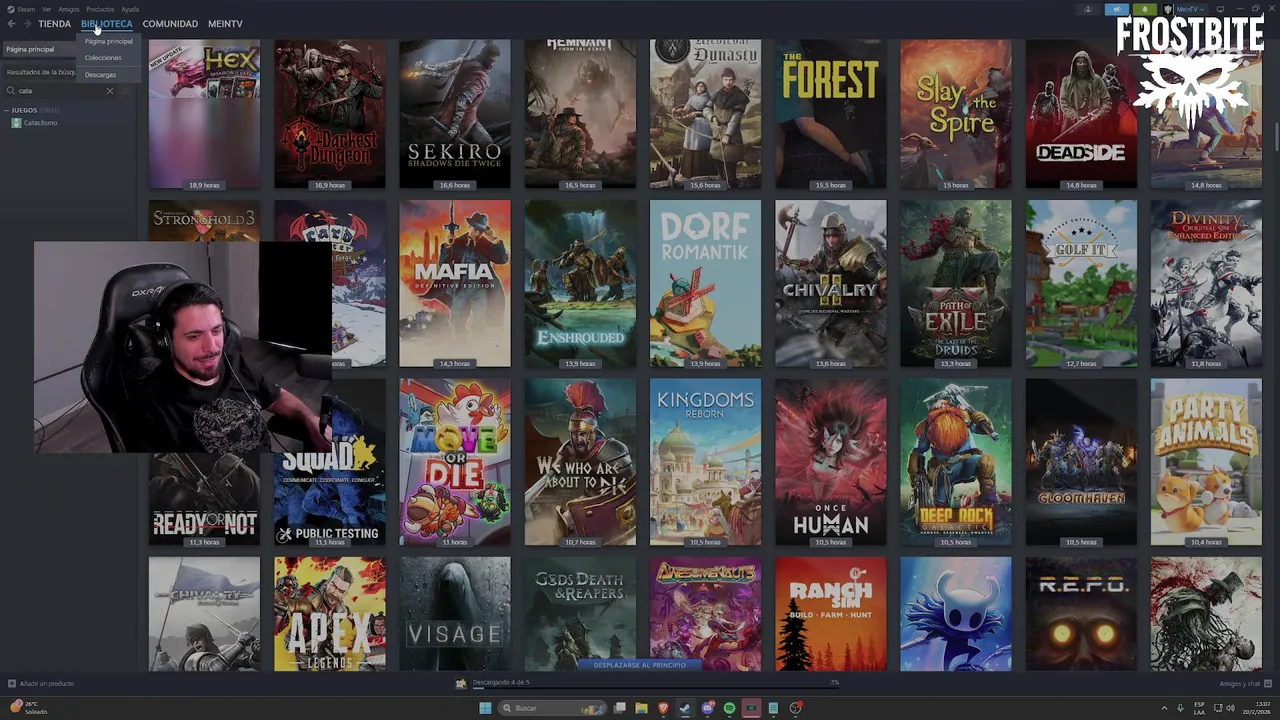Open the blue announcements megaphone icon
Viewport: 1280px width, 720px height.
[x=1117, y=9]
